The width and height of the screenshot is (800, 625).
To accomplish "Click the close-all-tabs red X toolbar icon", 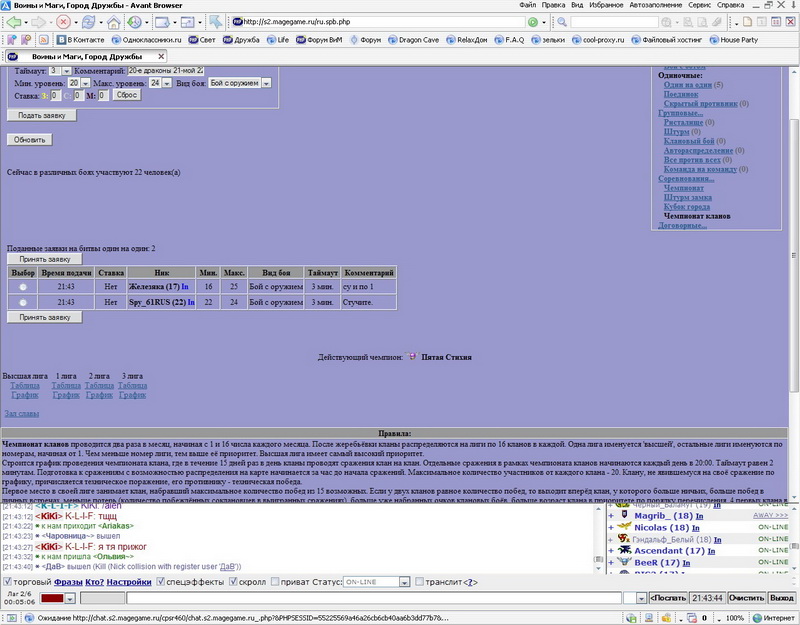I will click(x=790, y=22).
